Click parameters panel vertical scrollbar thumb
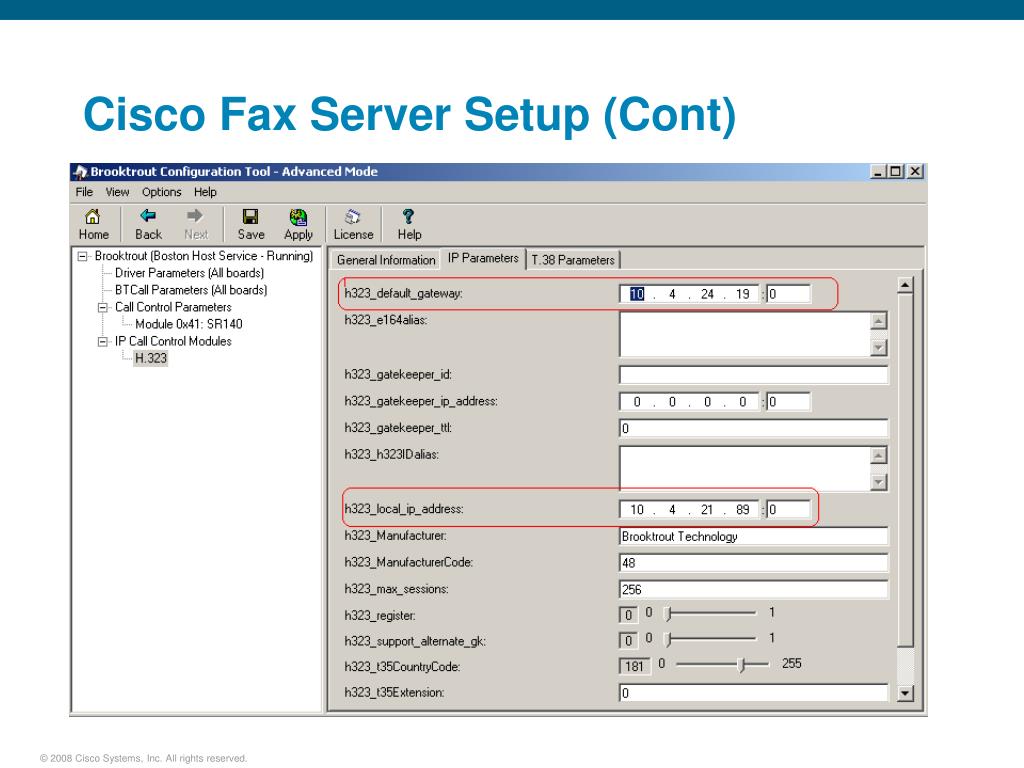The height and width of the screenshot is (768, 1024). pyautogui.click(x=905, y=470)
